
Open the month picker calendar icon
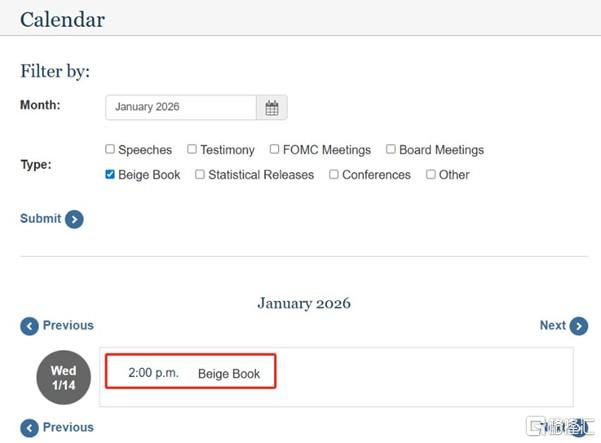[272, 108]
